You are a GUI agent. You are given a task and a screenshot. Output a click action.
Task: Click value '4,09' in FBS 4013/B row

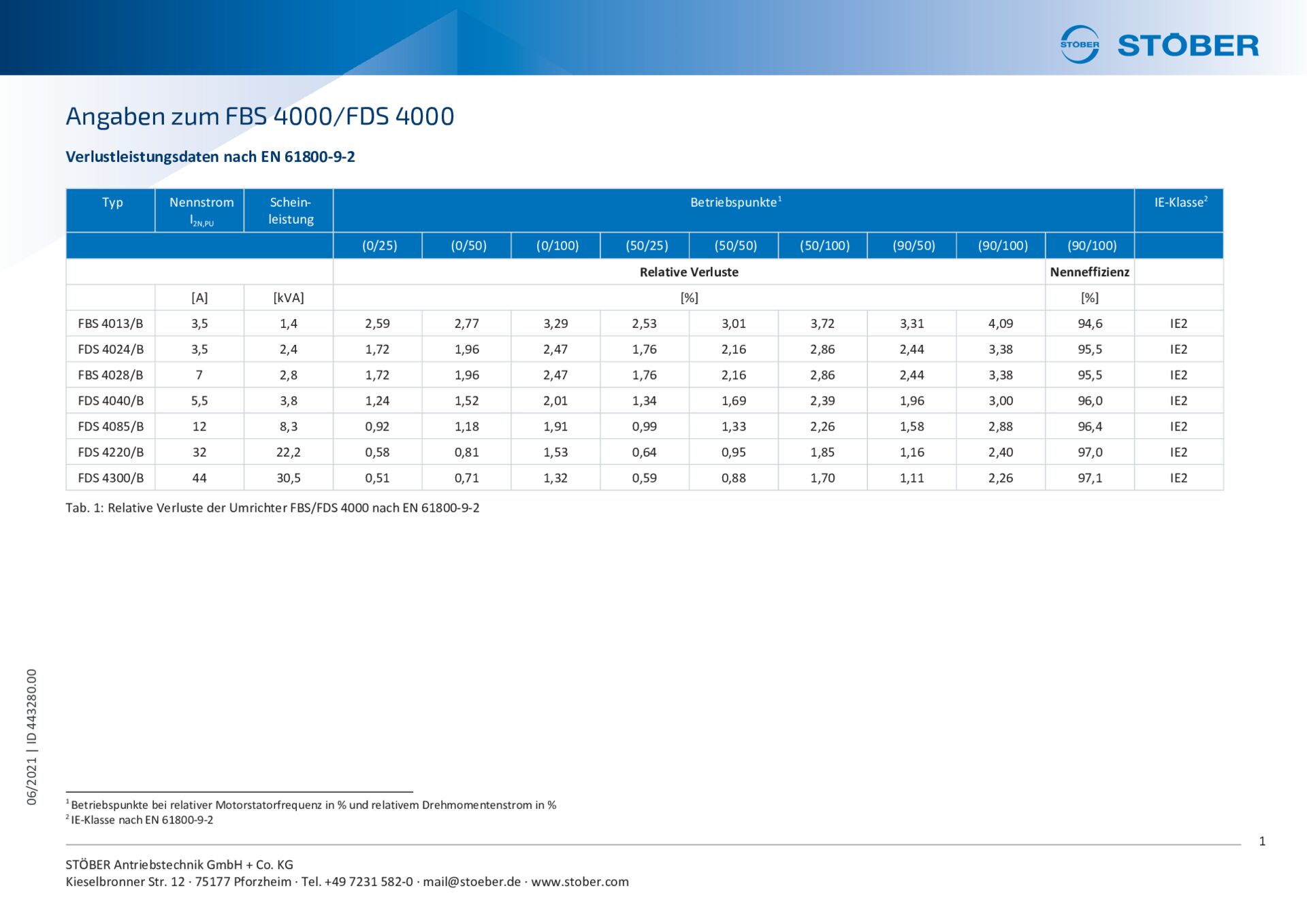[x=1001, y=324]
